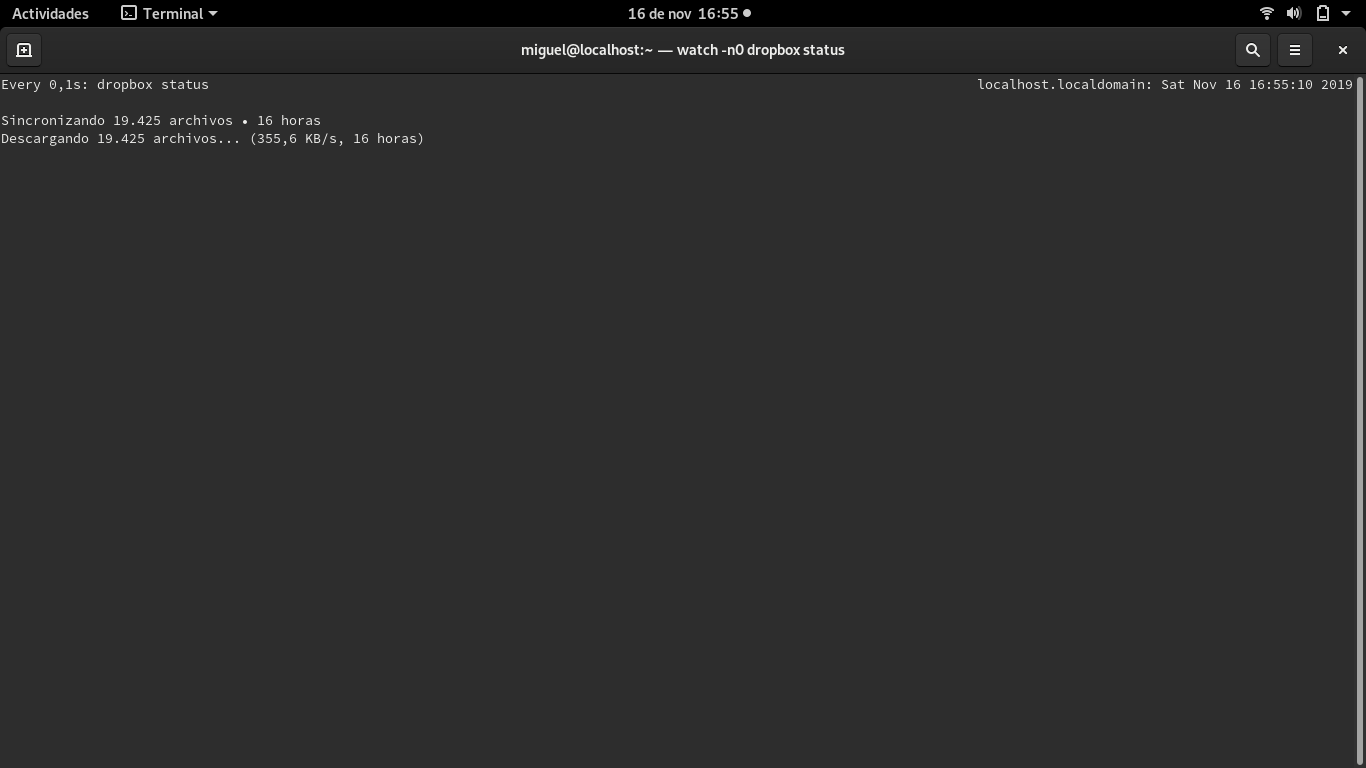Open a new terminal tab
1366x768 pixels.
(24, 50)
